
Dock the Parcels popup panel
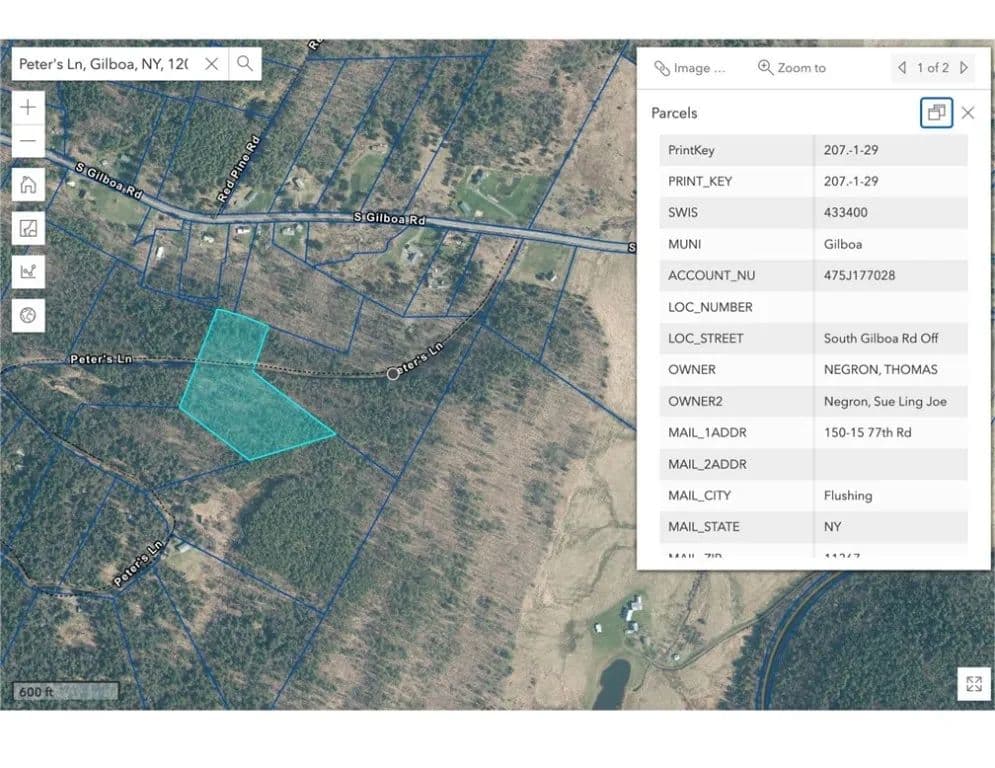pos(936,113)
